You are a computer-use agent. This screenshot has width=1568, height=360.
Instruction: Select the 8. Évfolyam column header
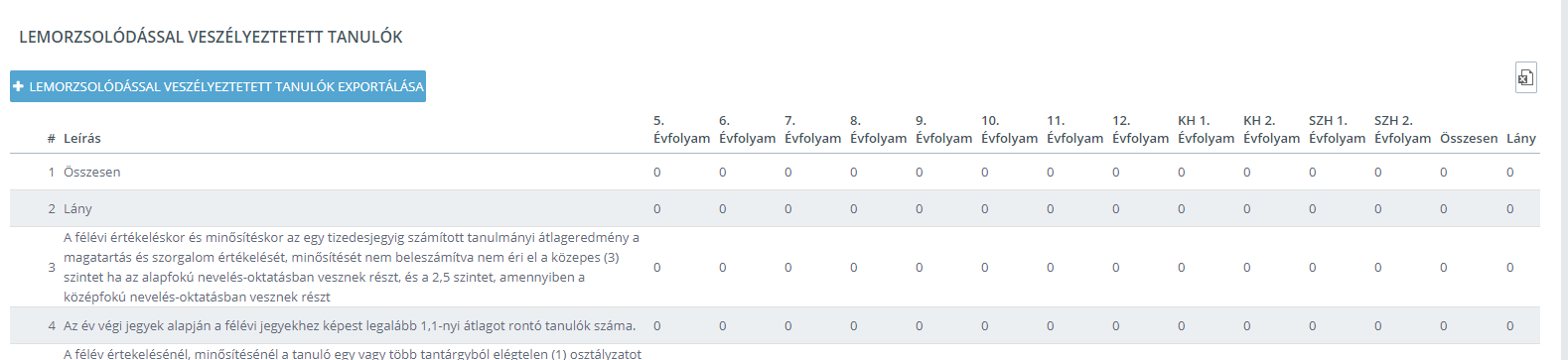[x=878, y=130]
